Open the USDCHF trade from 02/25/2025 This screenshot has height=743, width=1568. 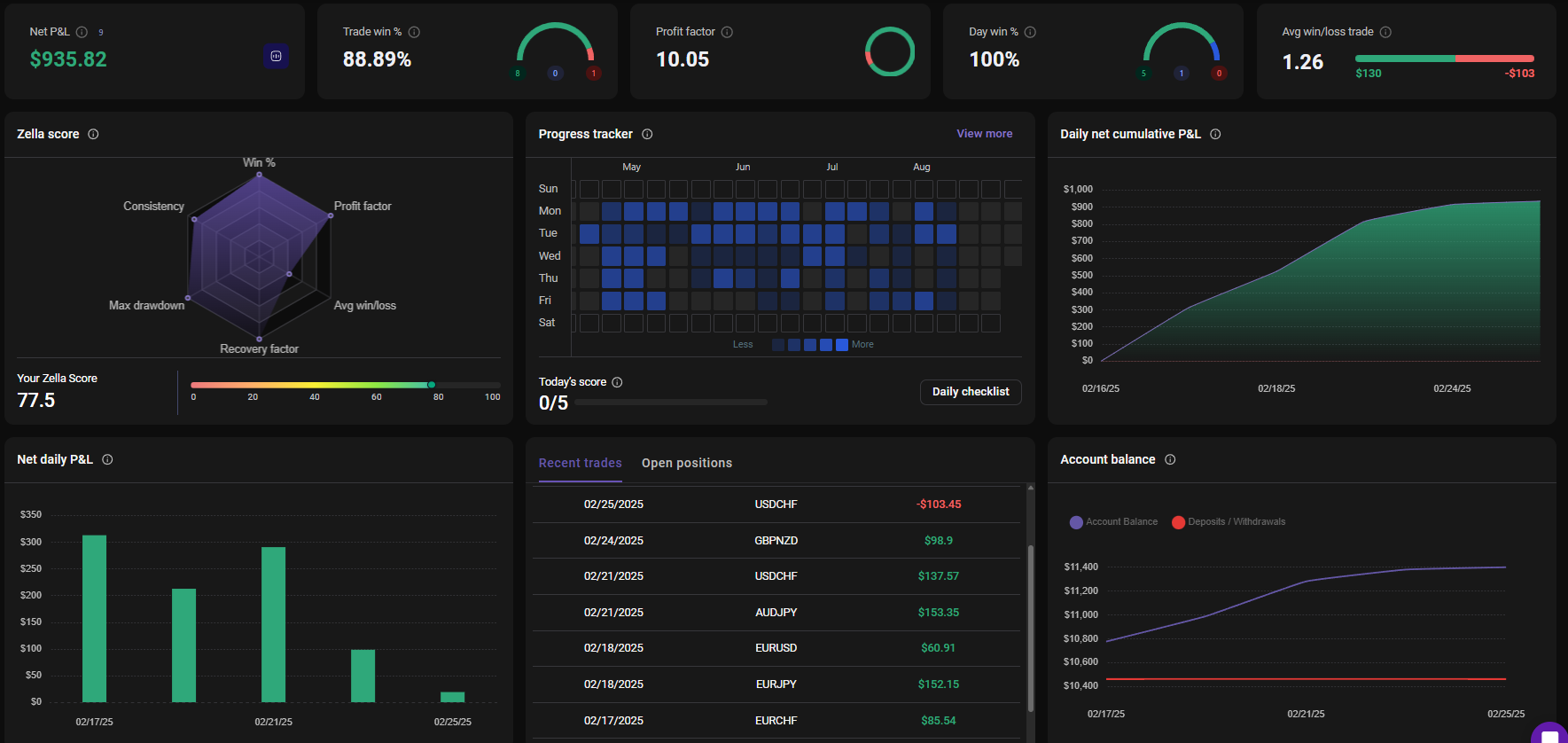776,504
